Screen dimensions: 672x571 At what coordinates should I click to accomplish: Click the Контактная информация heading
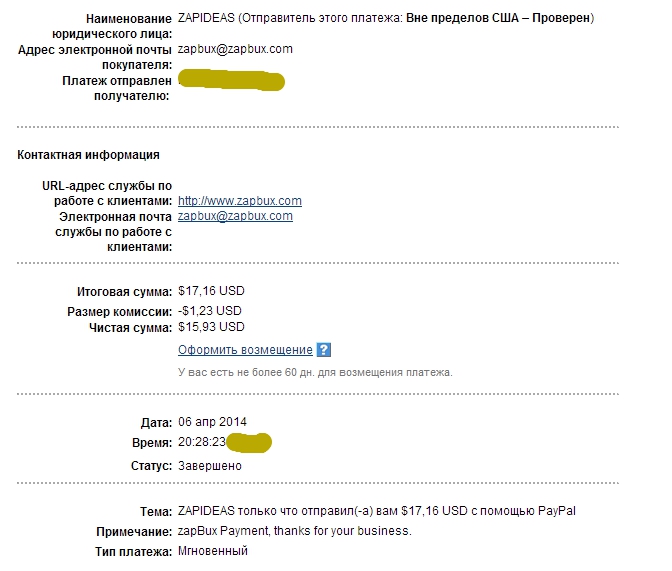88,155
